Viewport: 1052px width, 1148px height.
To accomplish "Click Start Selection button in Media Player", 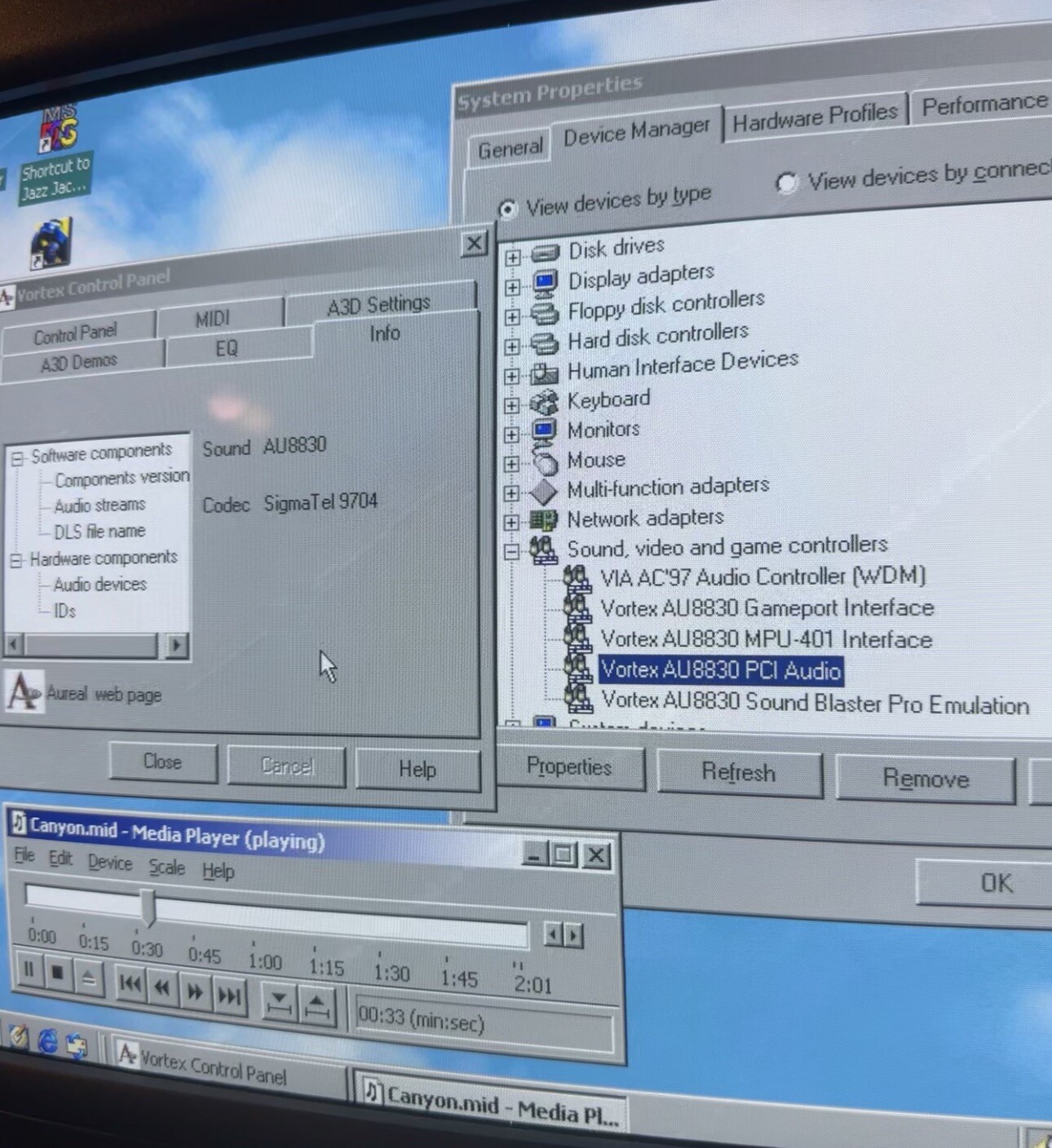I will pyautogui.click(x=279, y=1004).
